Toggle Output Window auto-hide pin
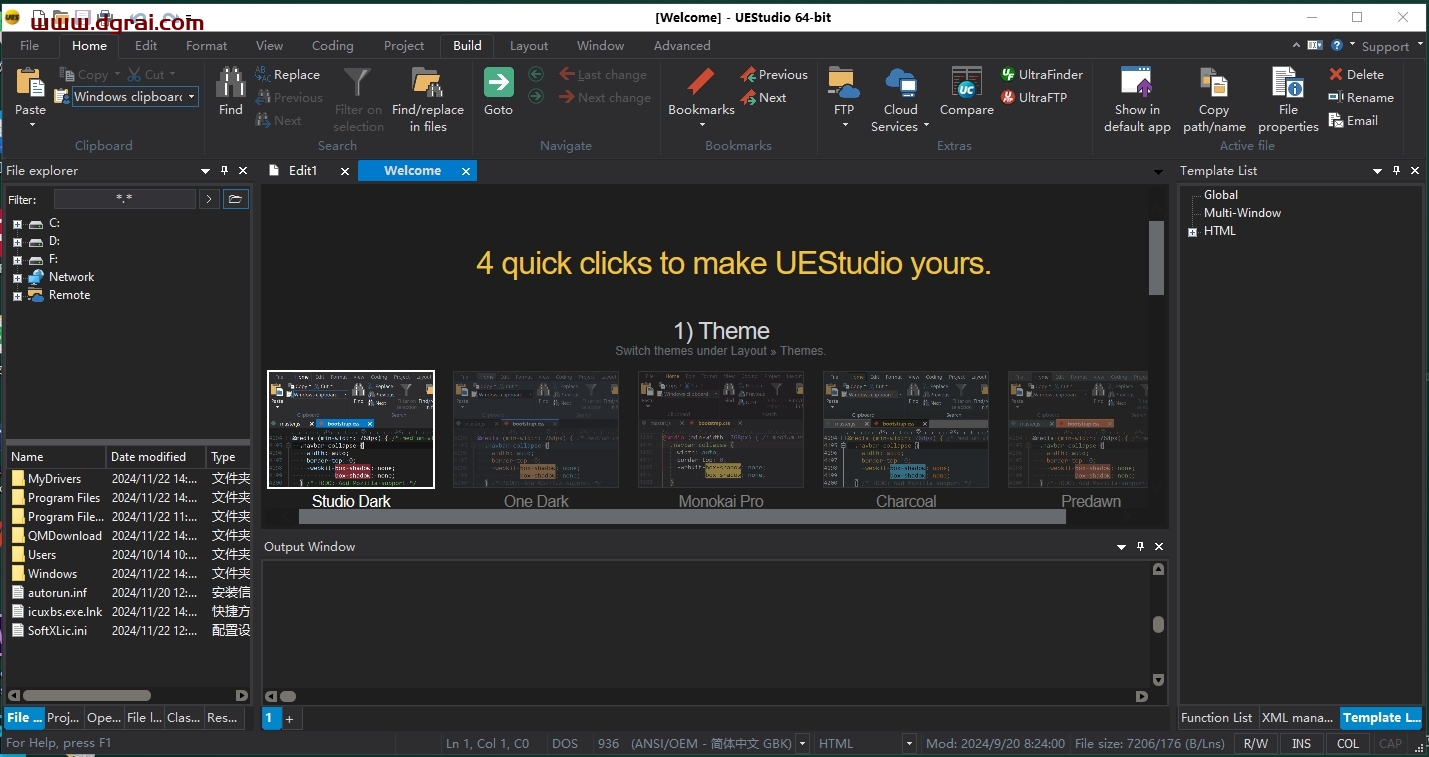Image resolution: width=1429 pixels, height=757 pixels. [x=1141, y=547]
